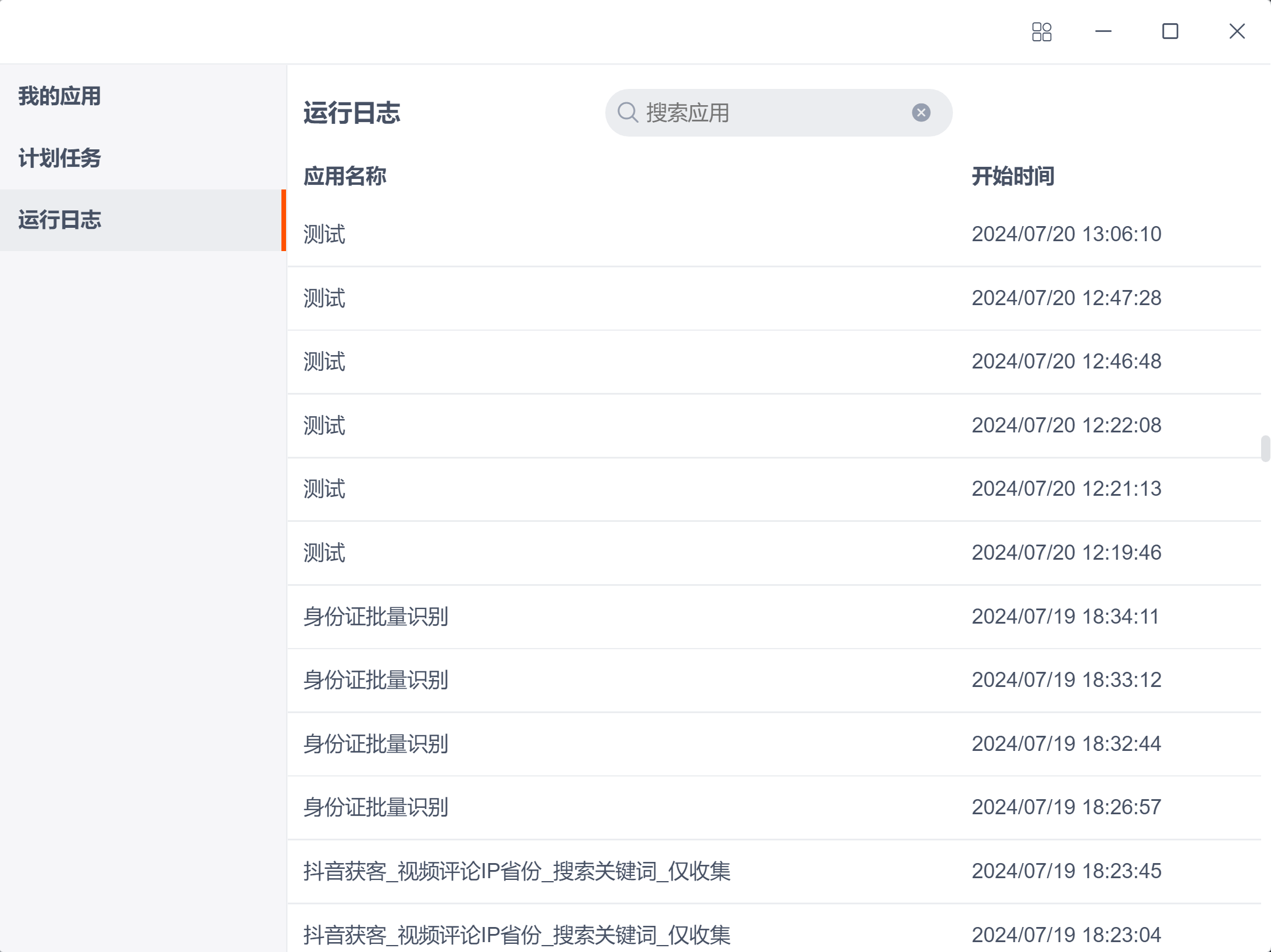The height and width of the screenshot is (952, 1271).
Task: Open 测试 log started at 13:06:10
Action: [x=324, y=234]
